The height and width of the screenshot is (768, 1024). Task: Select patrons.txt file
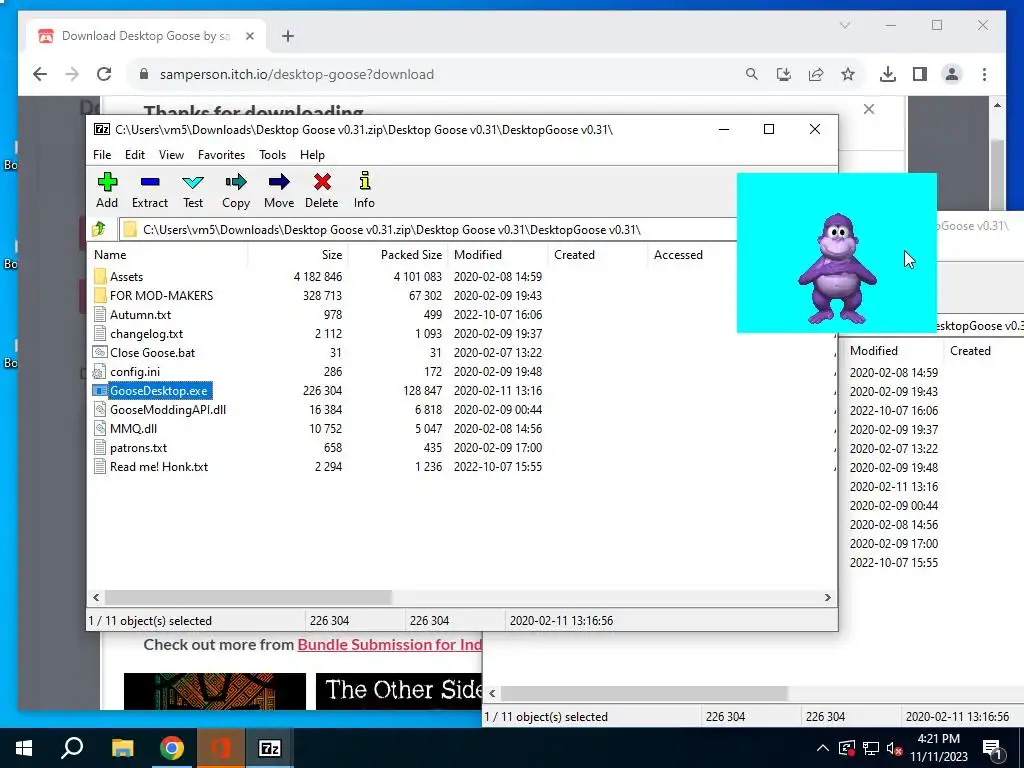[x=138, y=447]
